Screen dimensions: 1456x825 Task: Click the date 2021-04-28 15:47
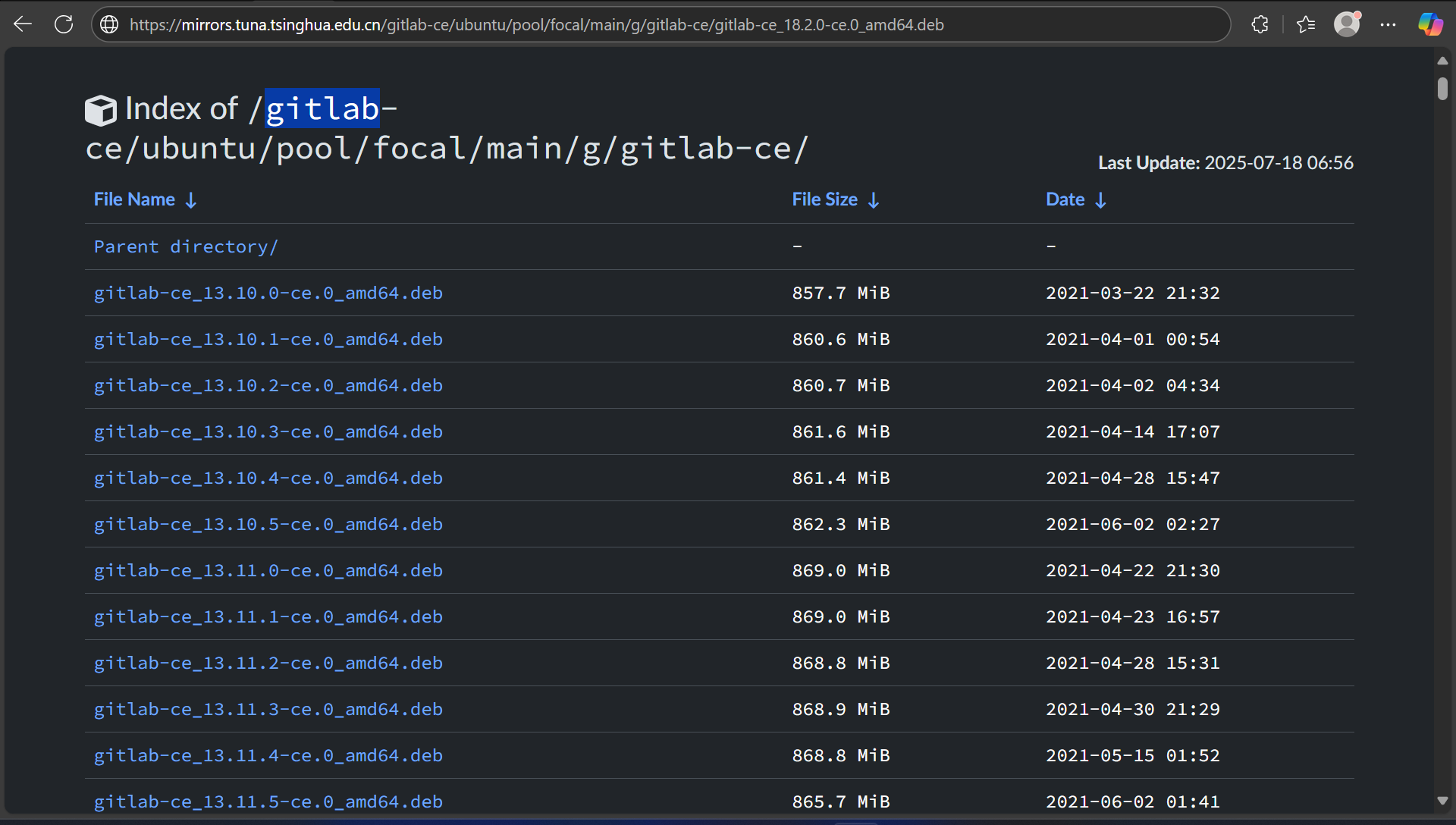(1133, 478)
